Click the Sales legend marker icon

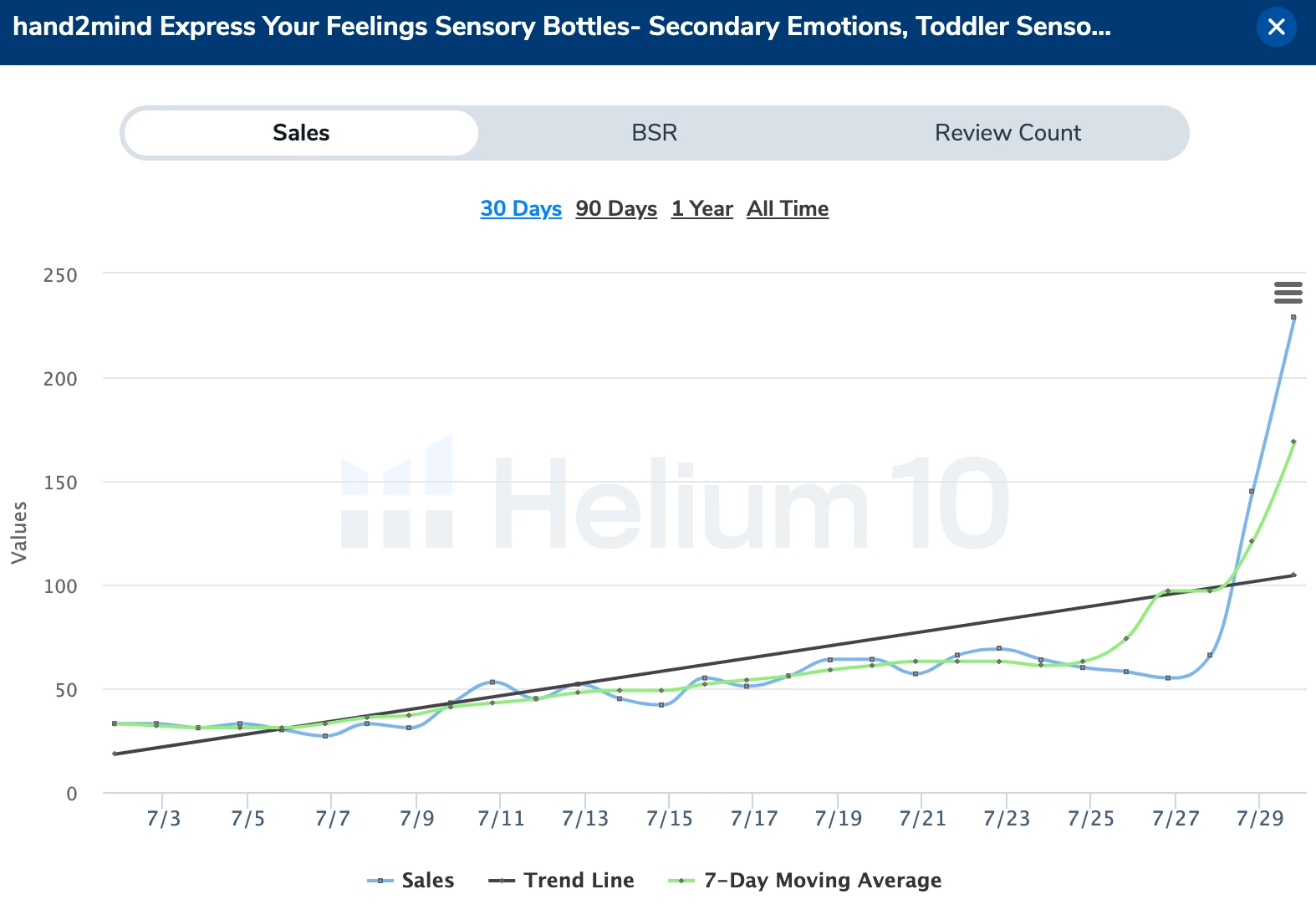(381, 880)
